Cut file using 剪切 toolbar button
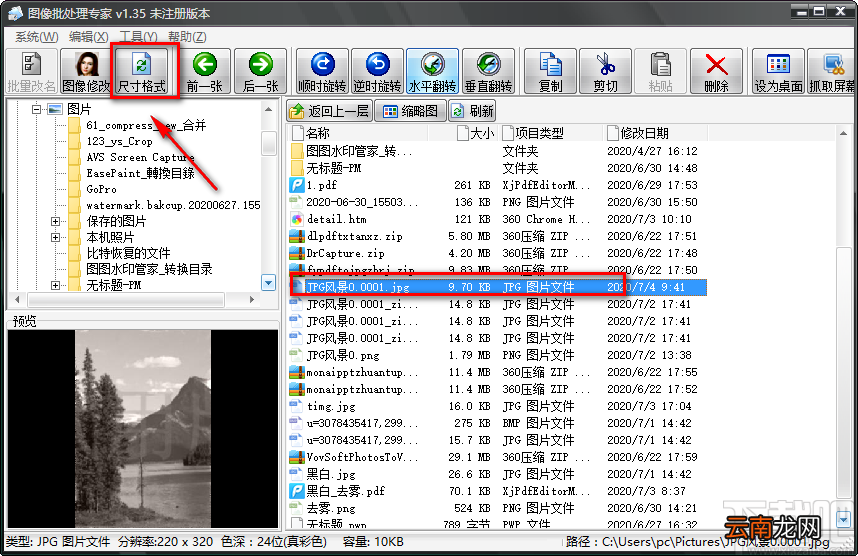Screen dimensions: 858x556 click(x=606, y=71)
